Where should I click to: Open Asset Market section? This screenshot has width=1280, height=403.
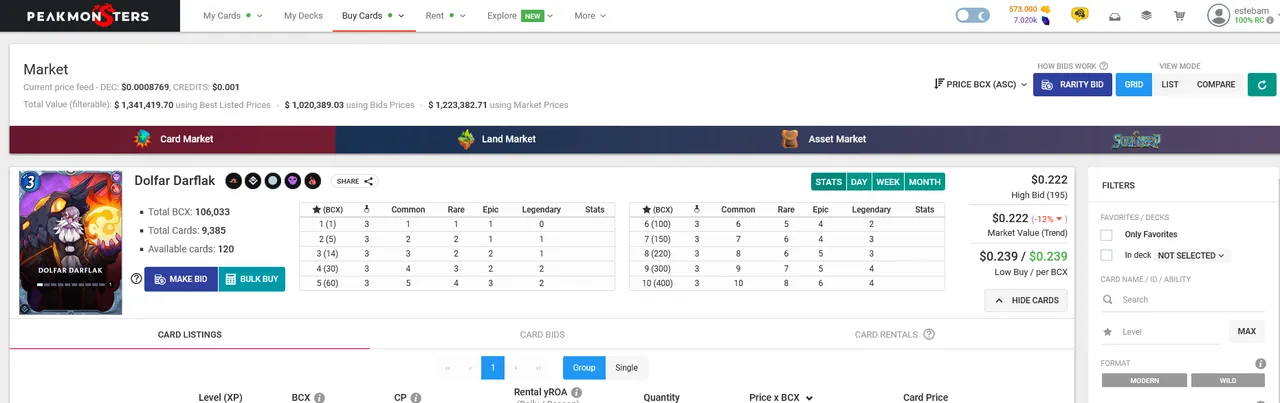(x=823, y=139)
